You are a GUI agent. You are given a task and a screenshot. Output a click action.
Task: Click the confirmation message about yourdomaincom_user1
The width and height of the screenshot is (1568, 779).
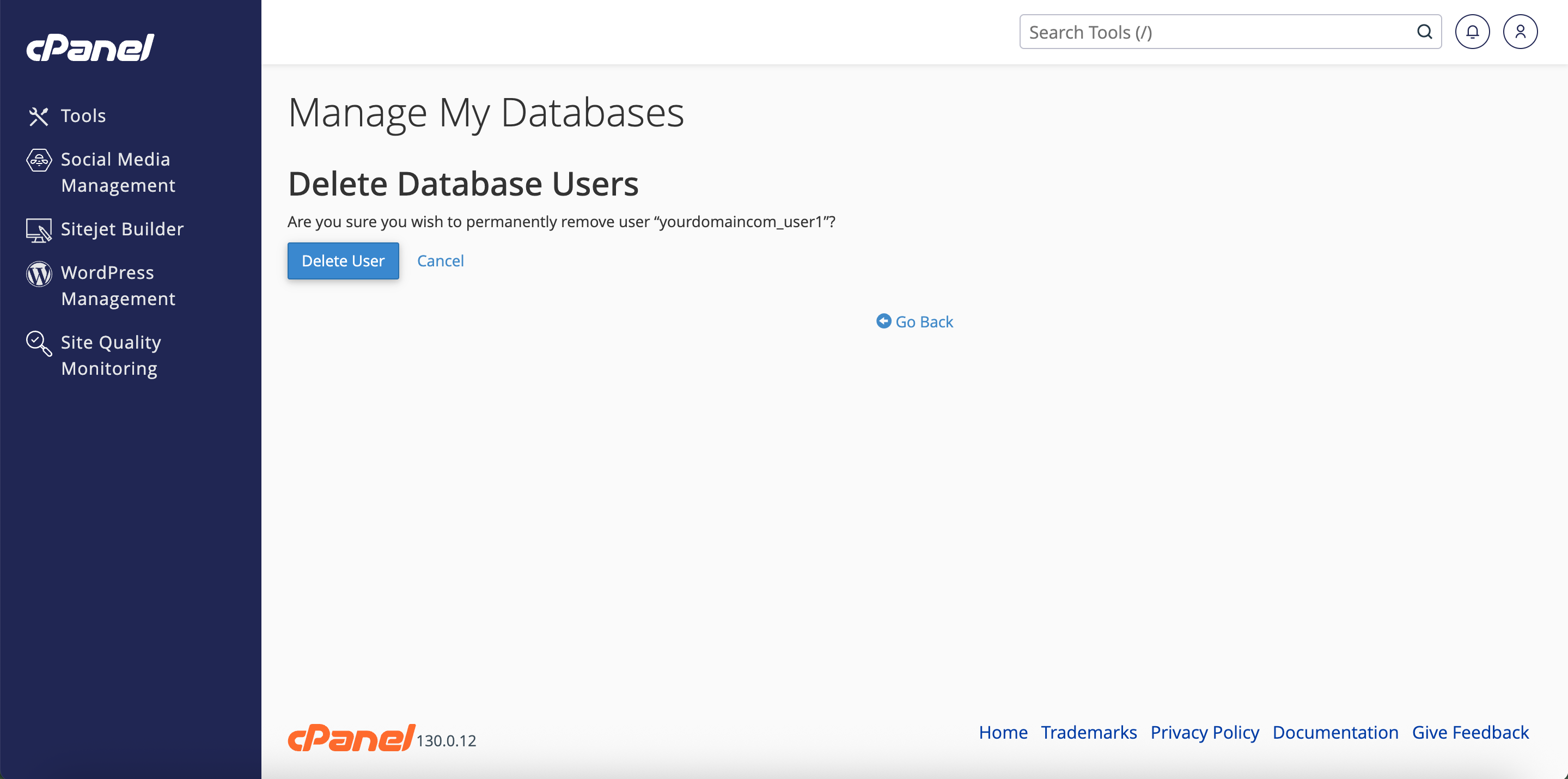pyautogui.click(x=561, y=221)
